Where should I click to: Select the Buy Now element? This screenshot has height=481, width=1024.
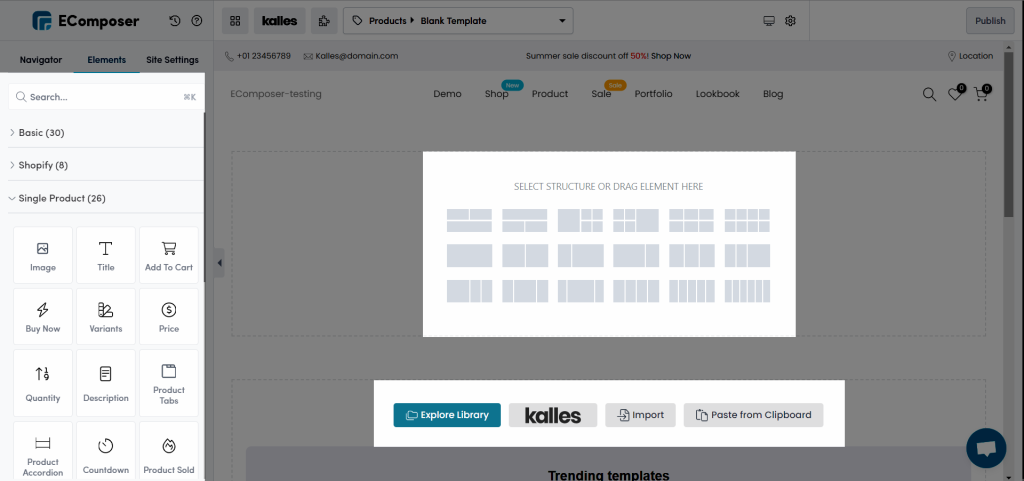(x=43, y=317)
